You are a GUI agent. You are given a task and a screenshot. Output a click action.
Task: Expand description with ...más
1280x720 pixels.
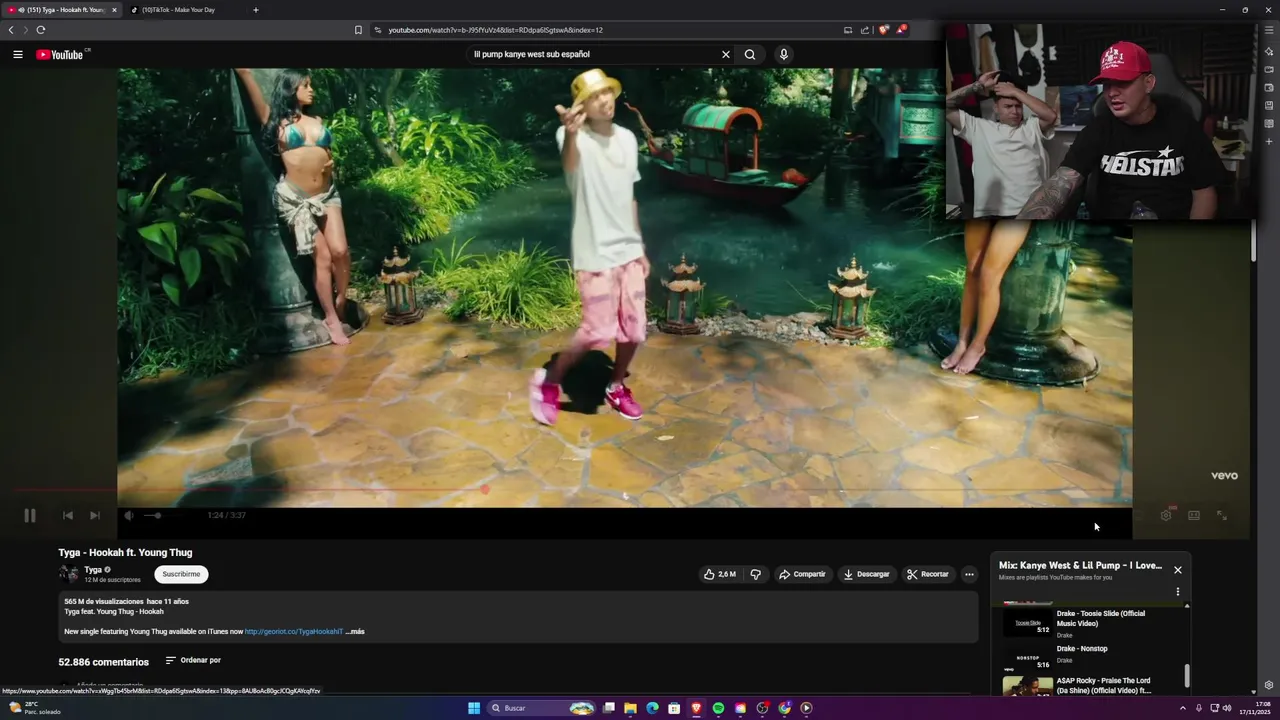click(x=355, y=632)
